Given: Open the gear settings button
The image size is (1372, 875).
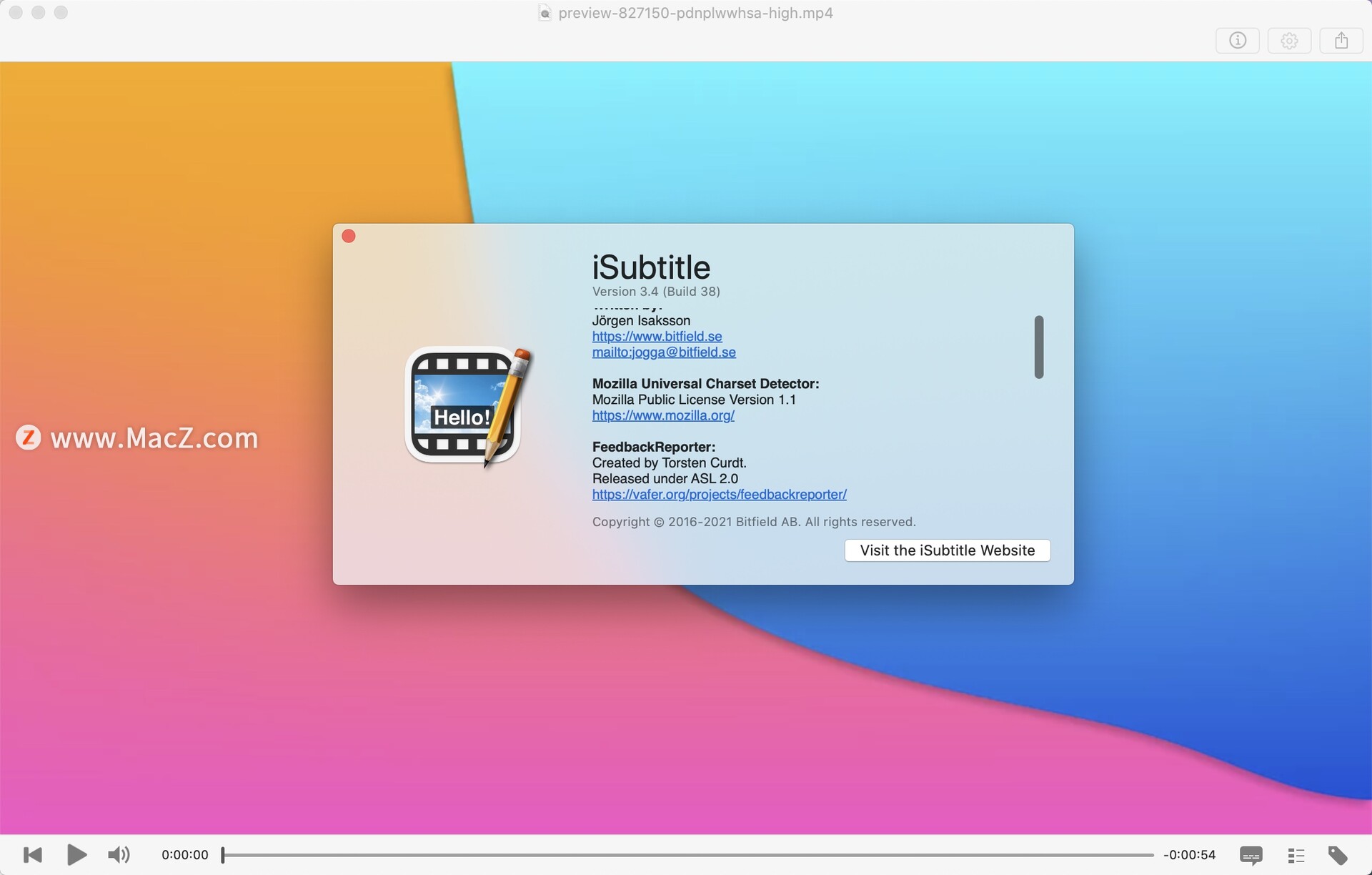Looking at the screenshot, I should point(1289,41).
